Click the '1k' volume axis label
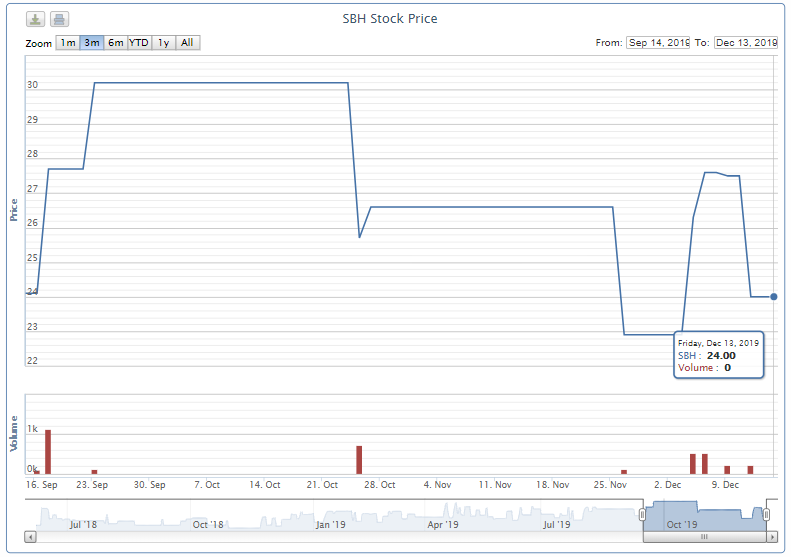The height and width of the screenshot is (557, 791). (x=32, y=429)
